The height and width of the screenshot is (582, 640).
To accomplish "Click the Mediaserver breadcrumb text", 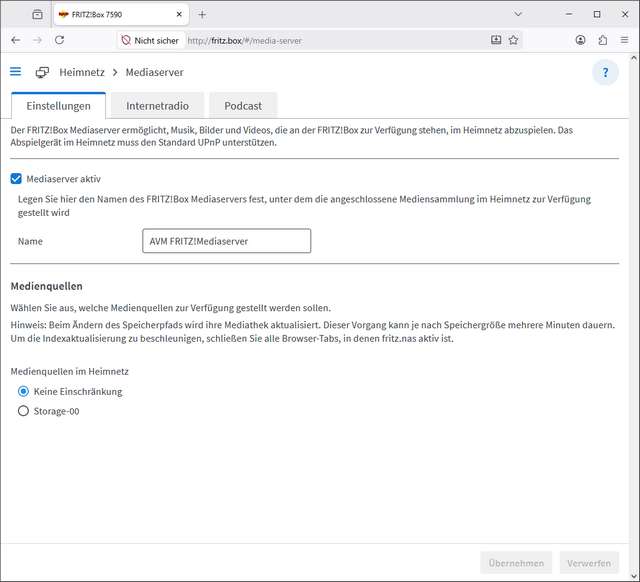I will coord(155,72).
